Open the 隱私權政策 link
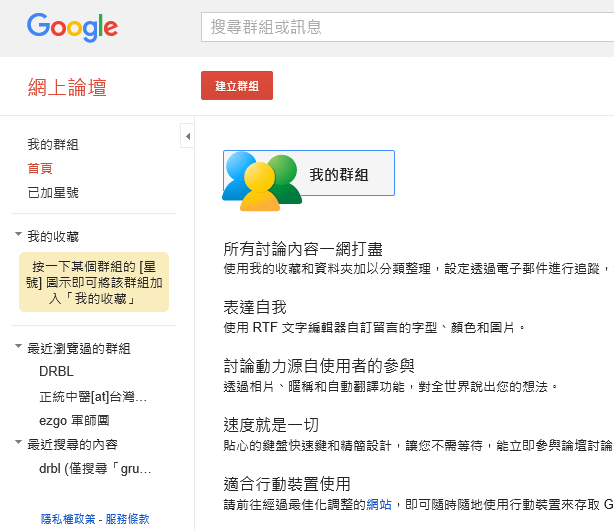This screenshot has height=531, width=614. pyautogui.click(x=68, y=519)
